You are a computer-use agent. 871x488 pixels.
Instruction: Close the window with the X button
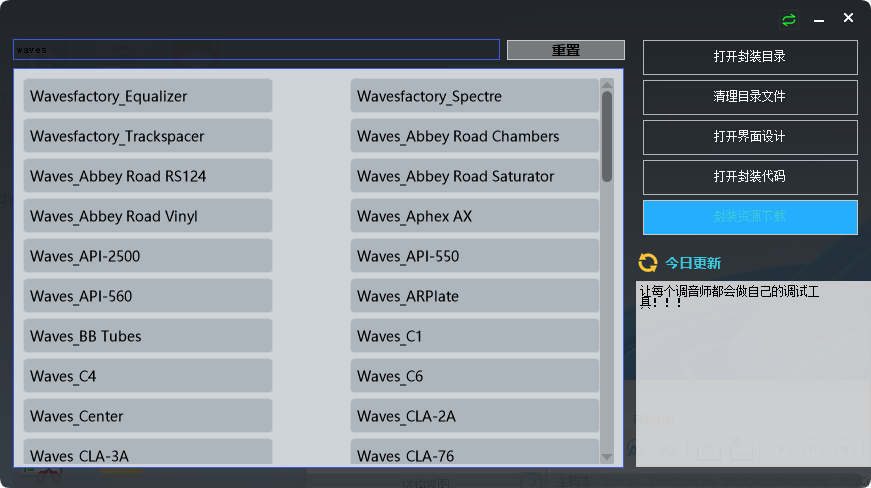848,18
